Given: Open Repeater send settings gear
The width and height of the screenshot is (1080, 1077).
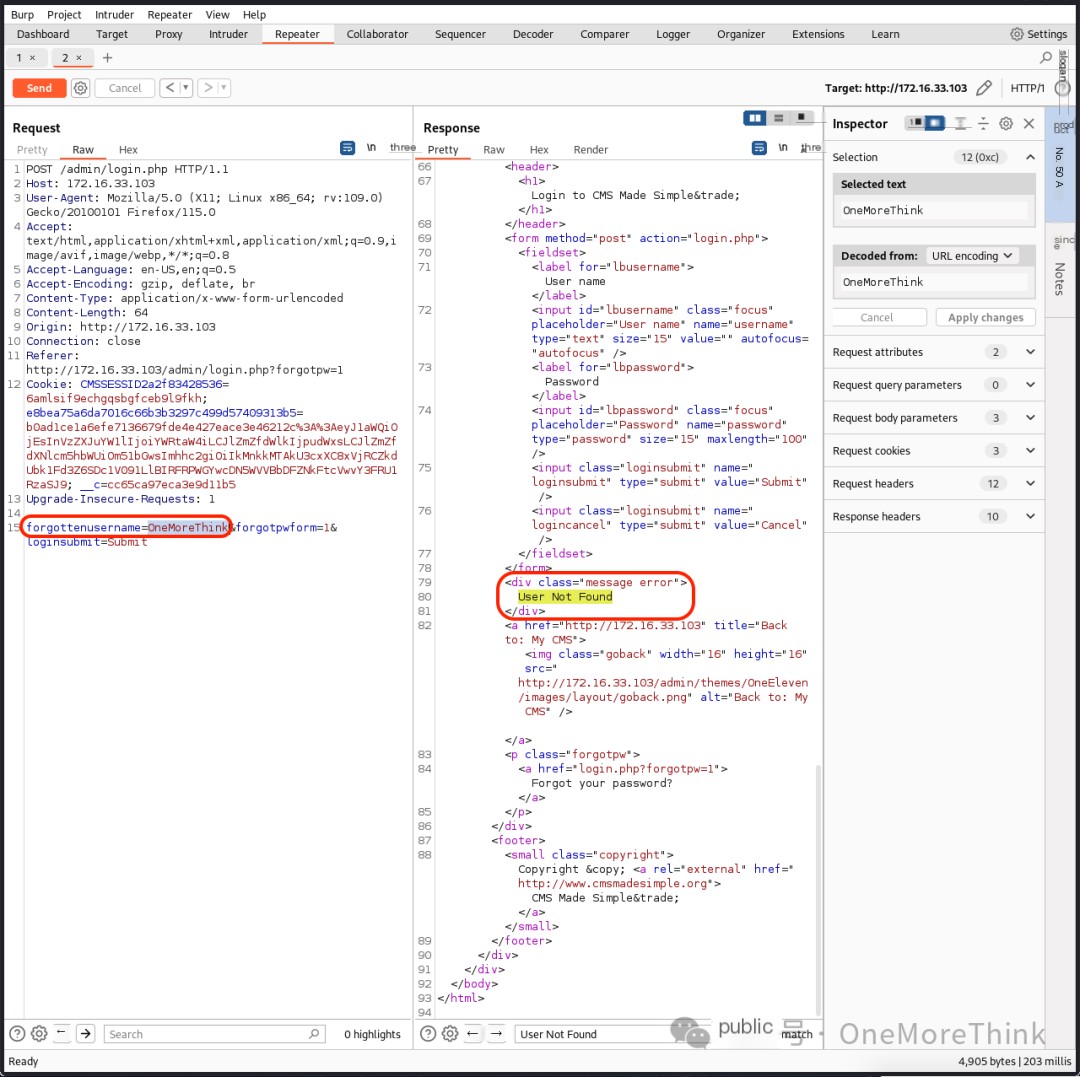Looking at the screenshot, I should point(81,88).
